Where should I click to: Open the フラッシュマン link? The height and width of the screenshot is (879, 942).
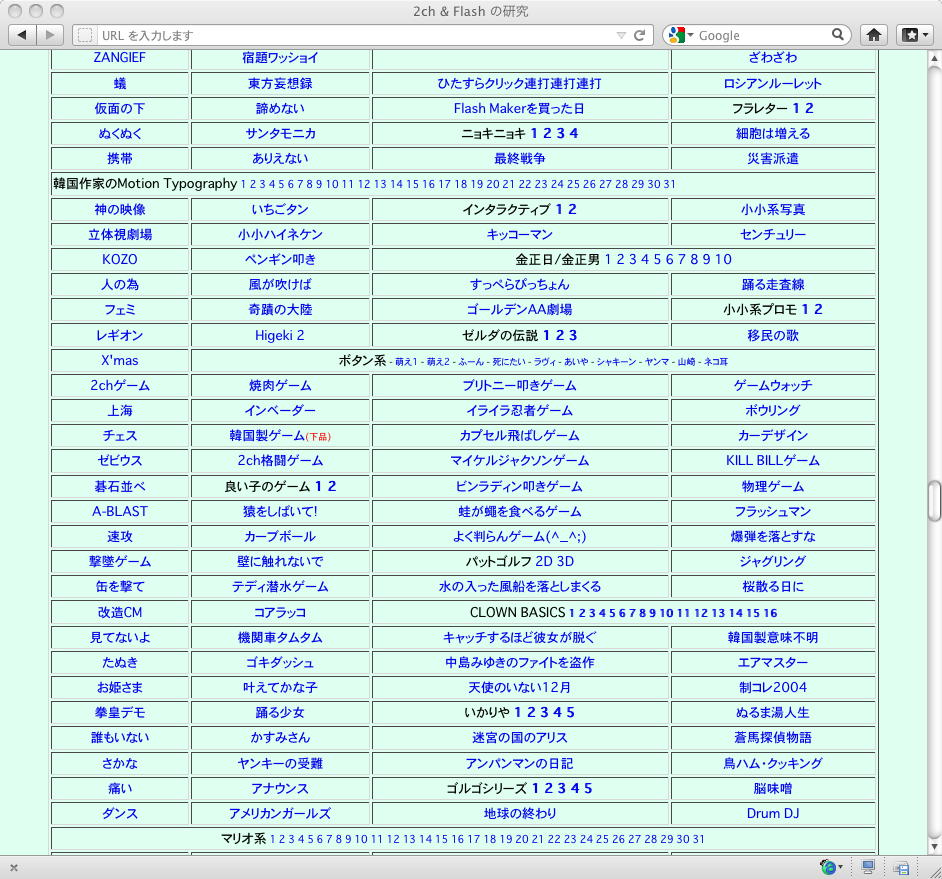point(773,511)
